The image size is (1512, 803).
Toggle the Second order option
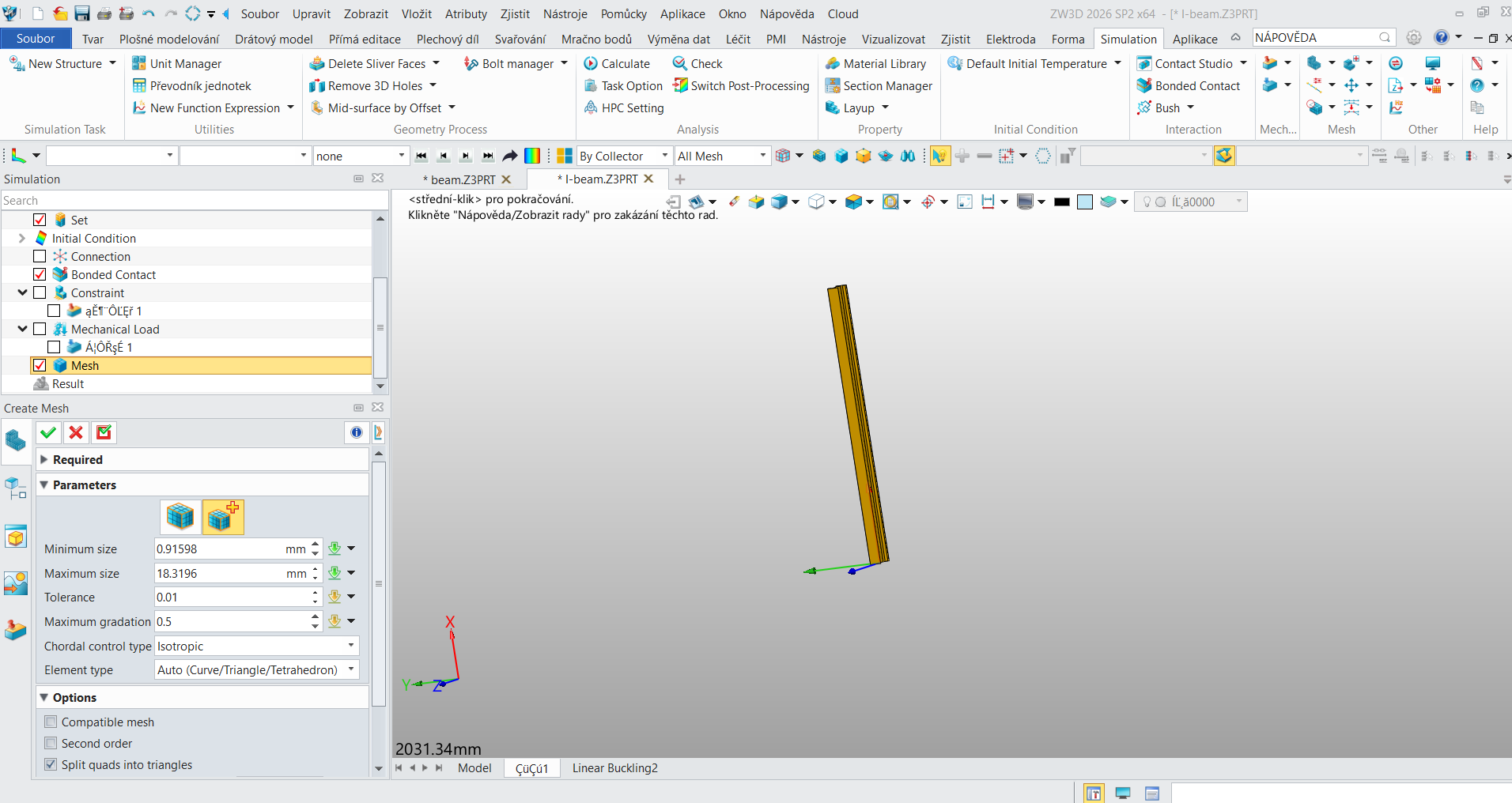click(x=51, y=743)
